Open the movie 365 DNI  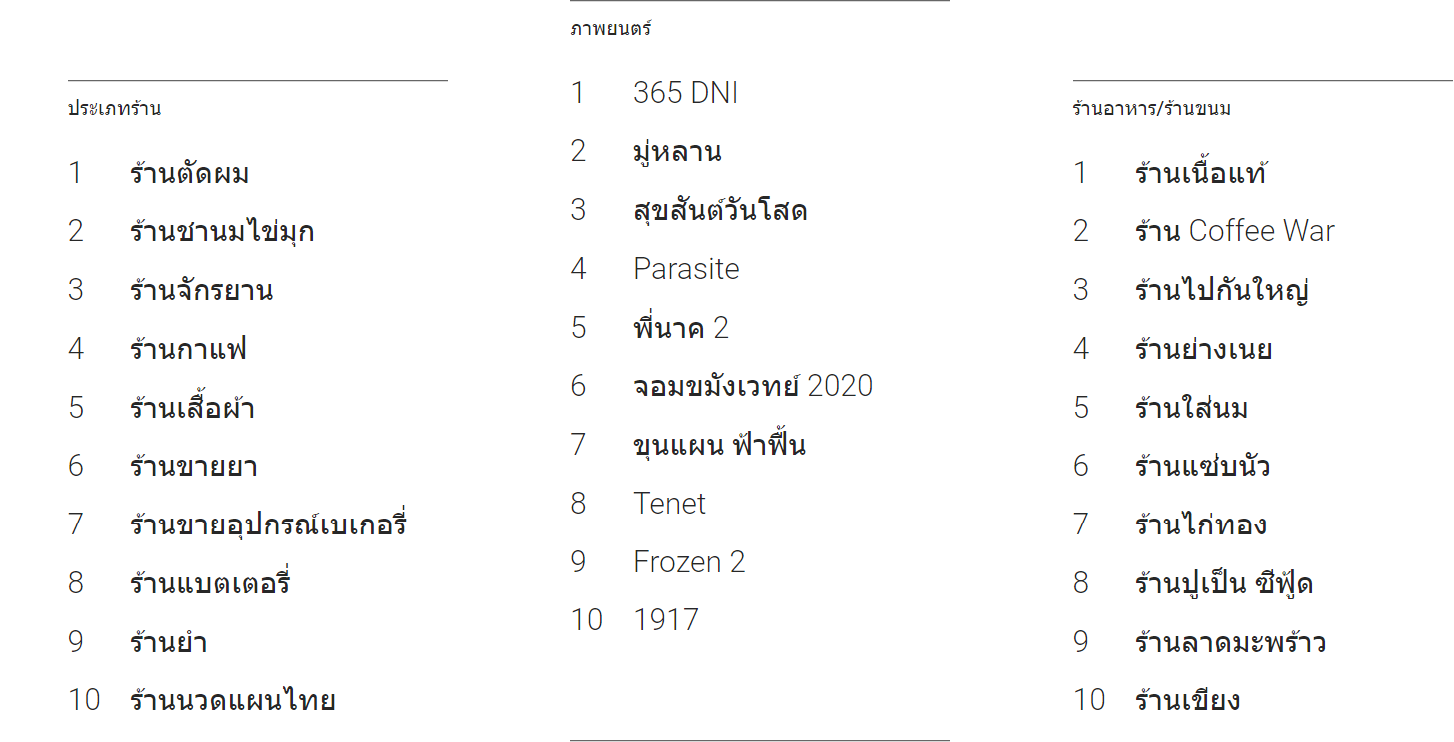tap(685, 93)
